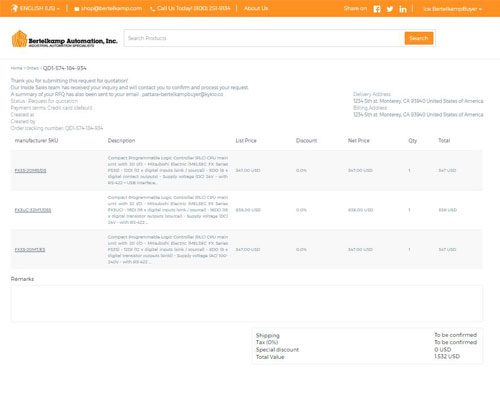Click the Shipping To be confirmed value
Screen dimensions: 500x400
click(x=455, y=335)
